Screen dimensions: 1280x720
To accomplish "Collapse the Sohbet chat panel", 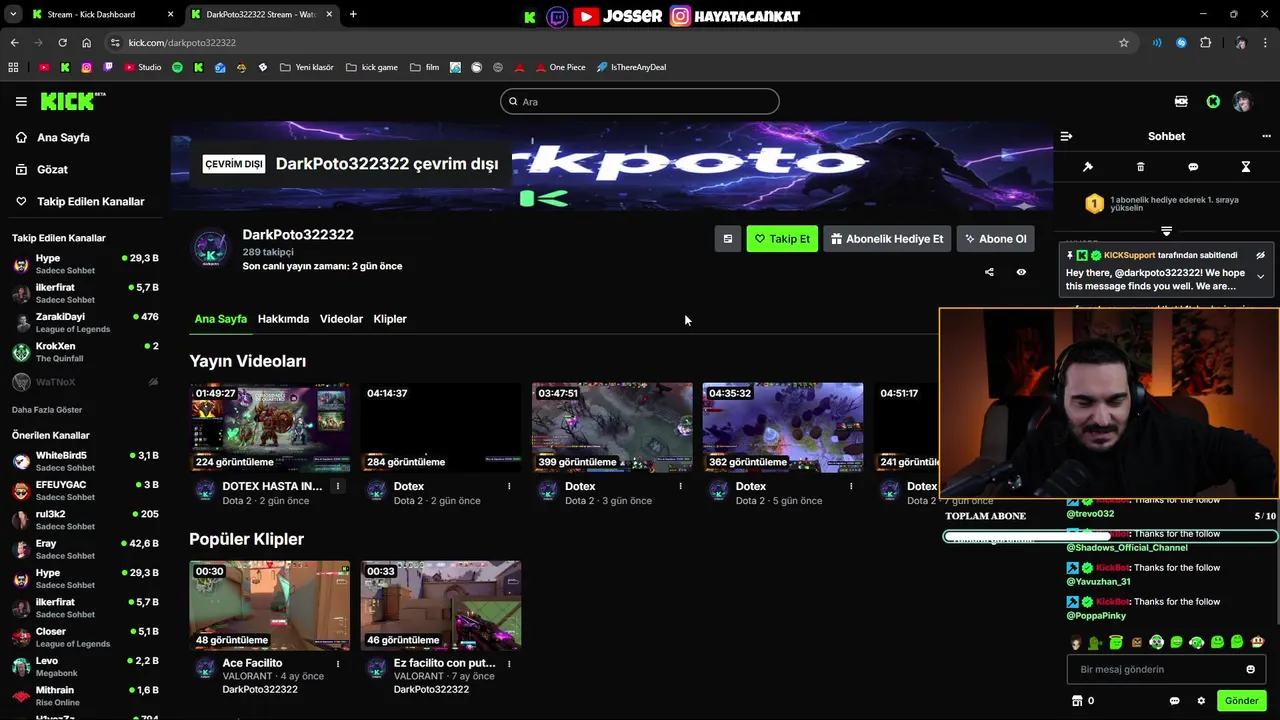I will tap(1066, 136).
